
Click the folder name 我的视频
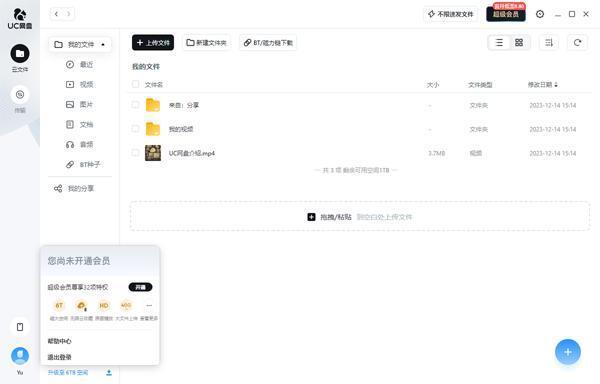pyautogui.click(x=181, y=129)
